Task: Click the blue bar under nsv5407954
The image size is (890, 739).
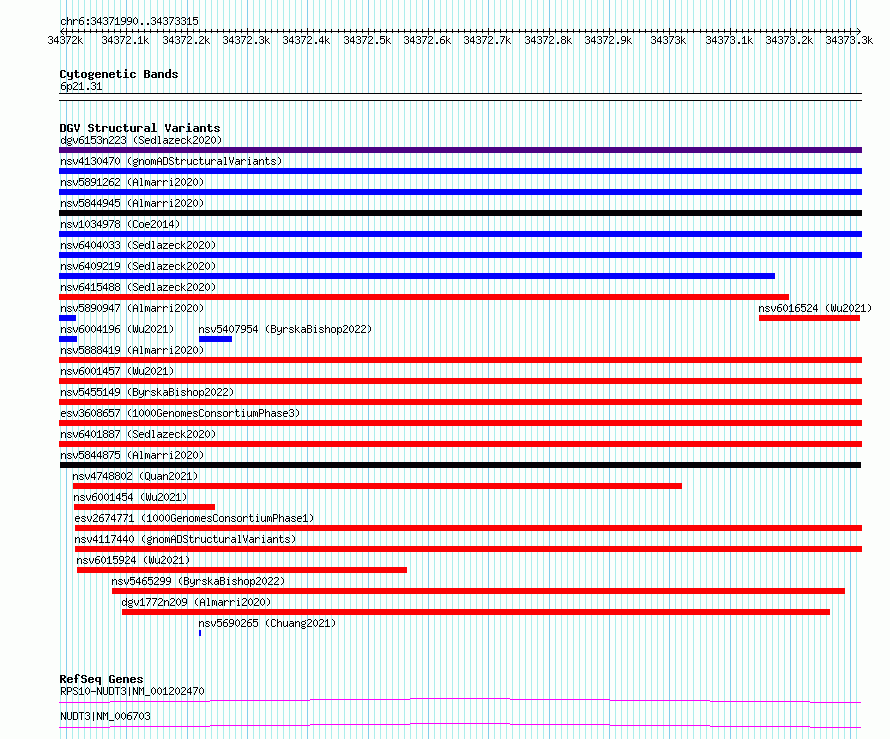Action: point(216,339)
